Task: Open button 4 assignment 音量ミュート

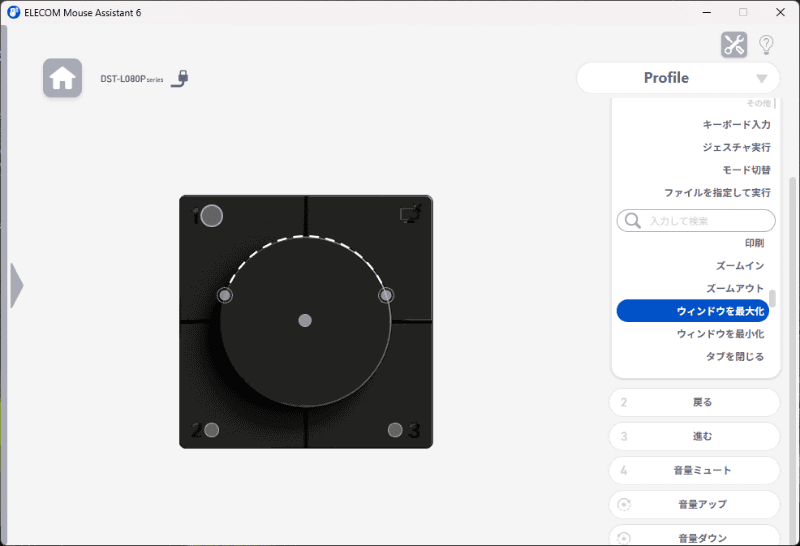Action: tap(694, 470)
